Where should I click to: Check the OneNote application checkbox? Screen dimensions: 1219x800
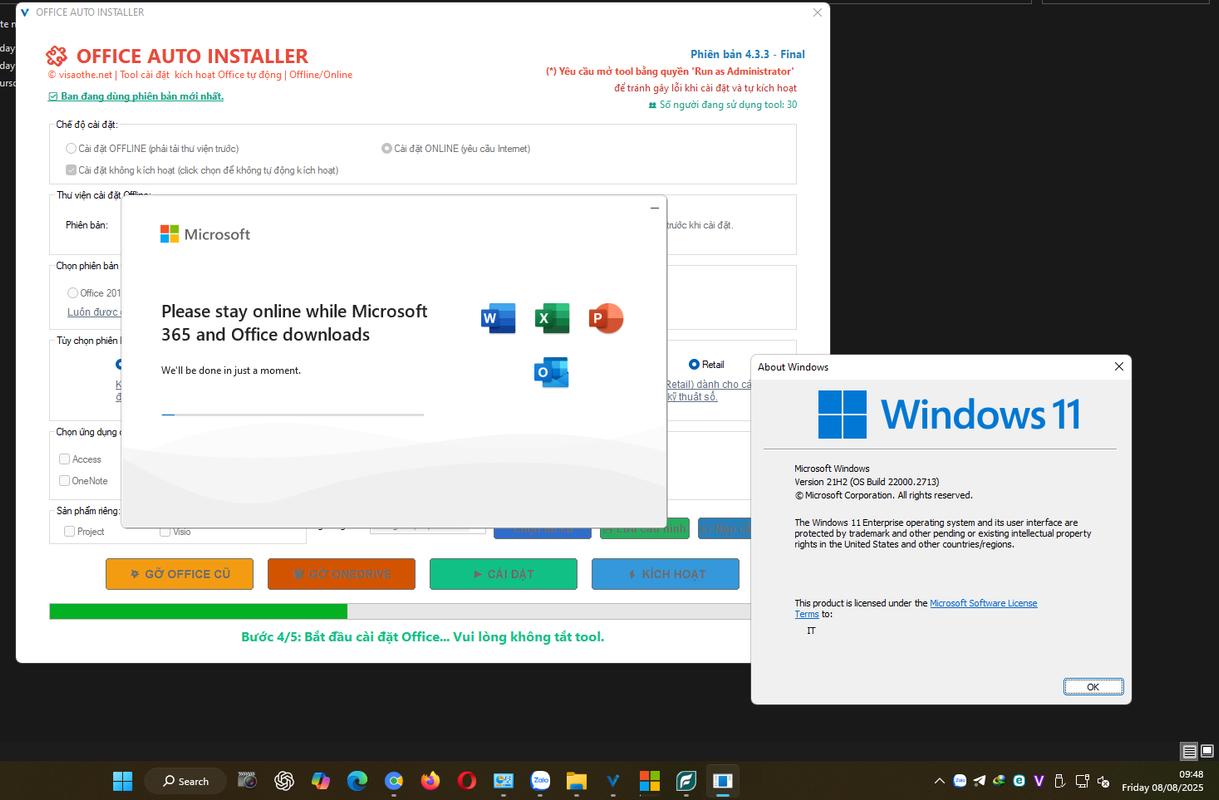coord(64,480)
